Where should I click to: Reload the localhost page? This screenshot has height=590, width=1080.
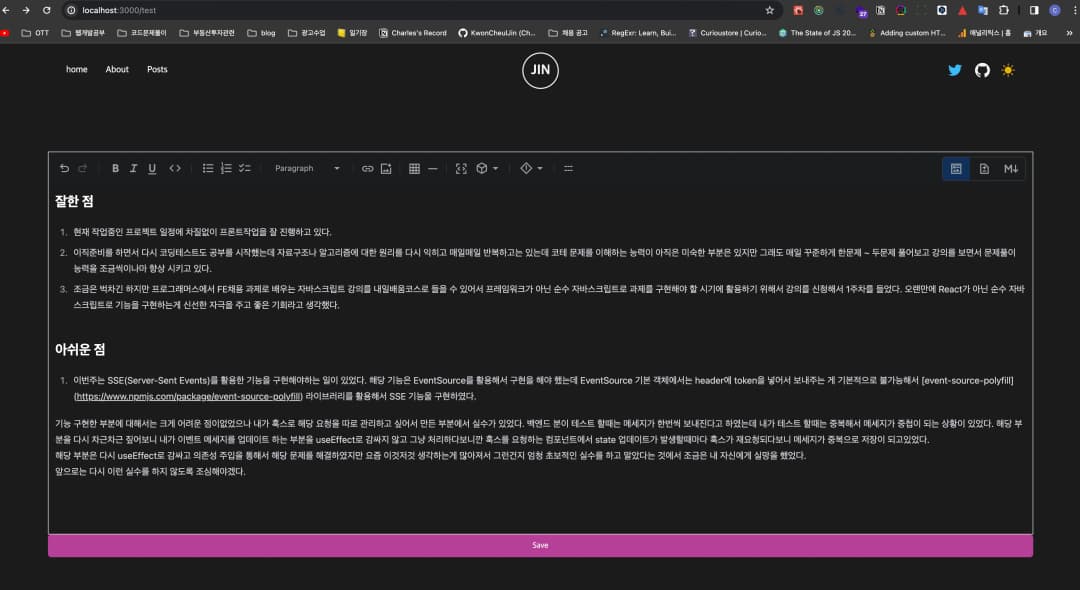click(47, 10)
